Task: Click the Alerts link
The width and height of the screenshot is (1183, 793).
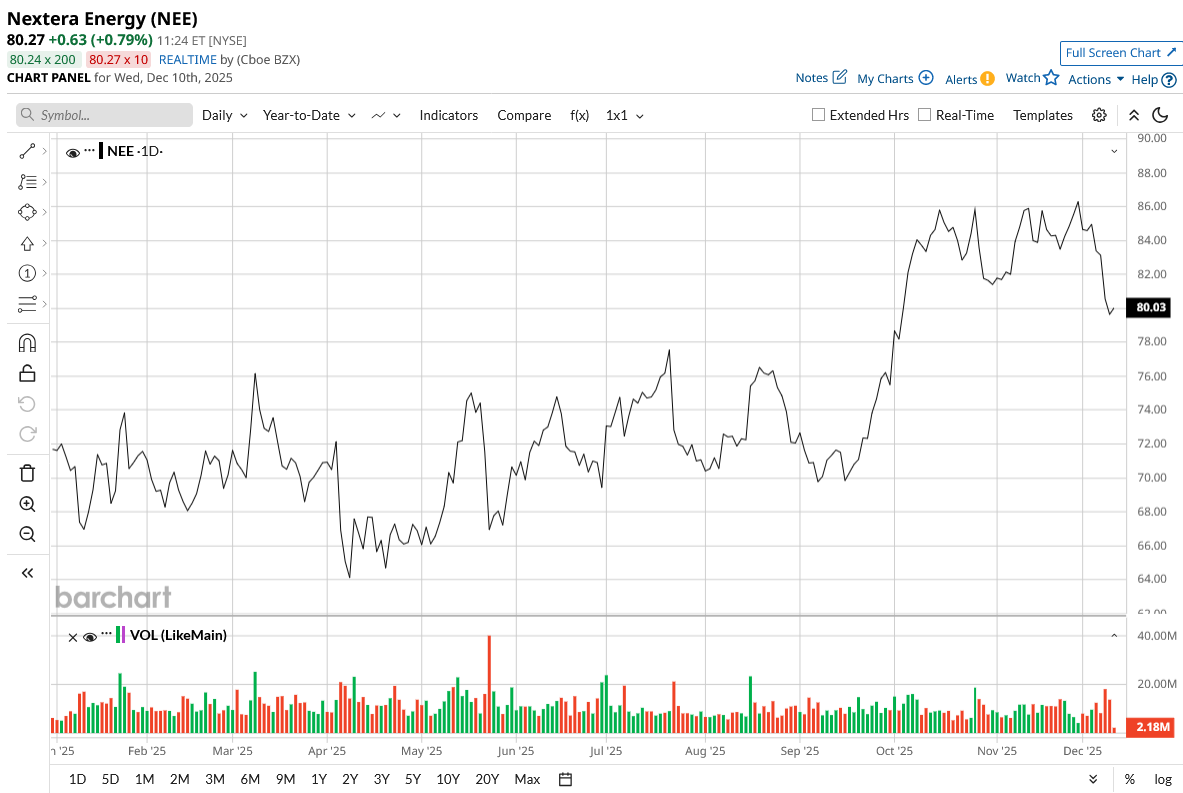Action: click(x=961, y=79)
